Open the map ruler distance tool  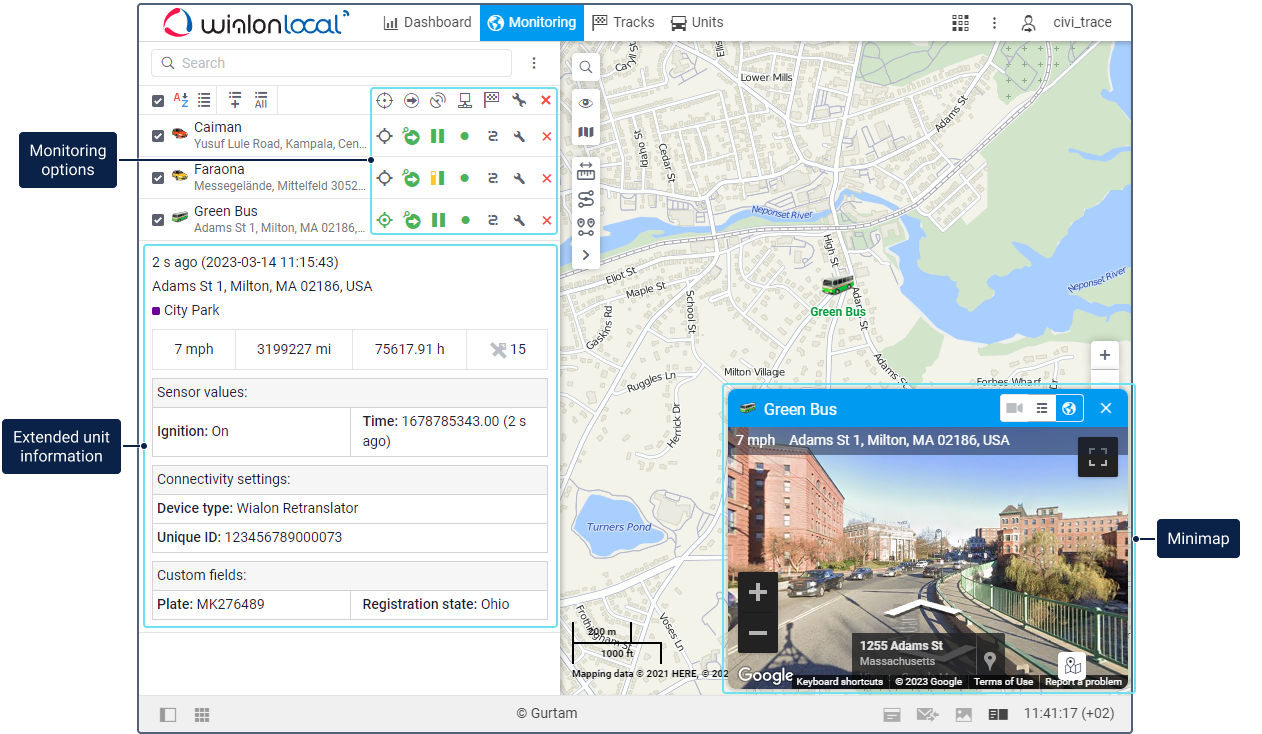click(x=585, y=171)
